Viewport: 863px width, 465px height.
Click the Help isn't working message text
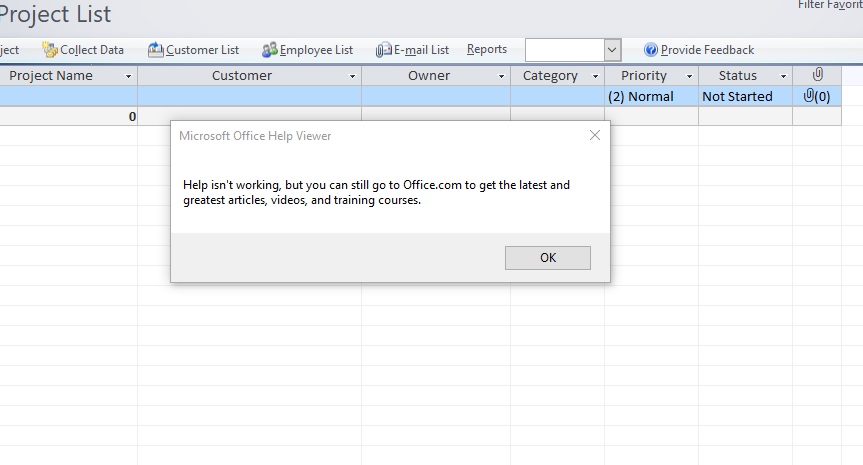click(x=376, y=193)
